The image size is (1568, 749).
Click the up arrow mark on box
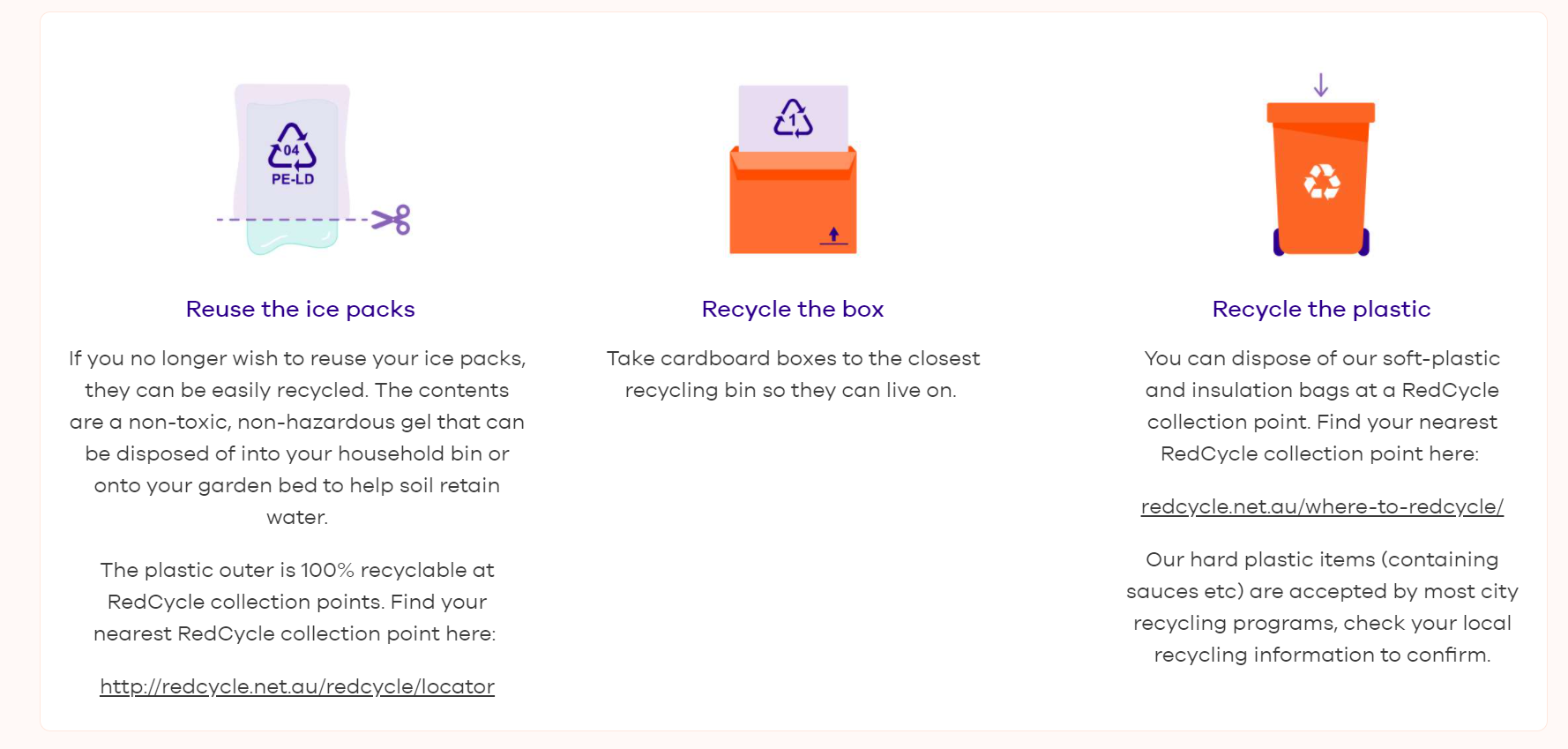833,236
